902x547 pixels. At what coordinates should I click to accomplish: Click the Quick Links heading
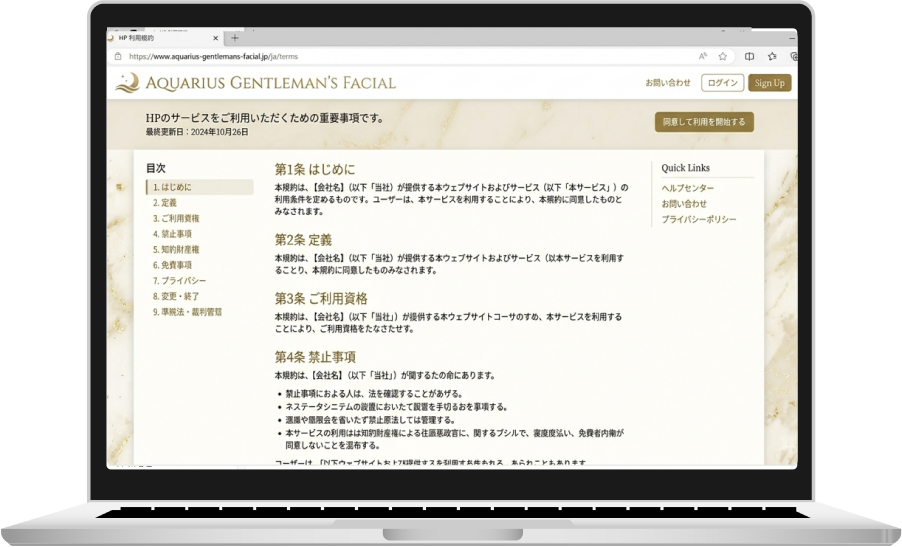pos(685,168)
